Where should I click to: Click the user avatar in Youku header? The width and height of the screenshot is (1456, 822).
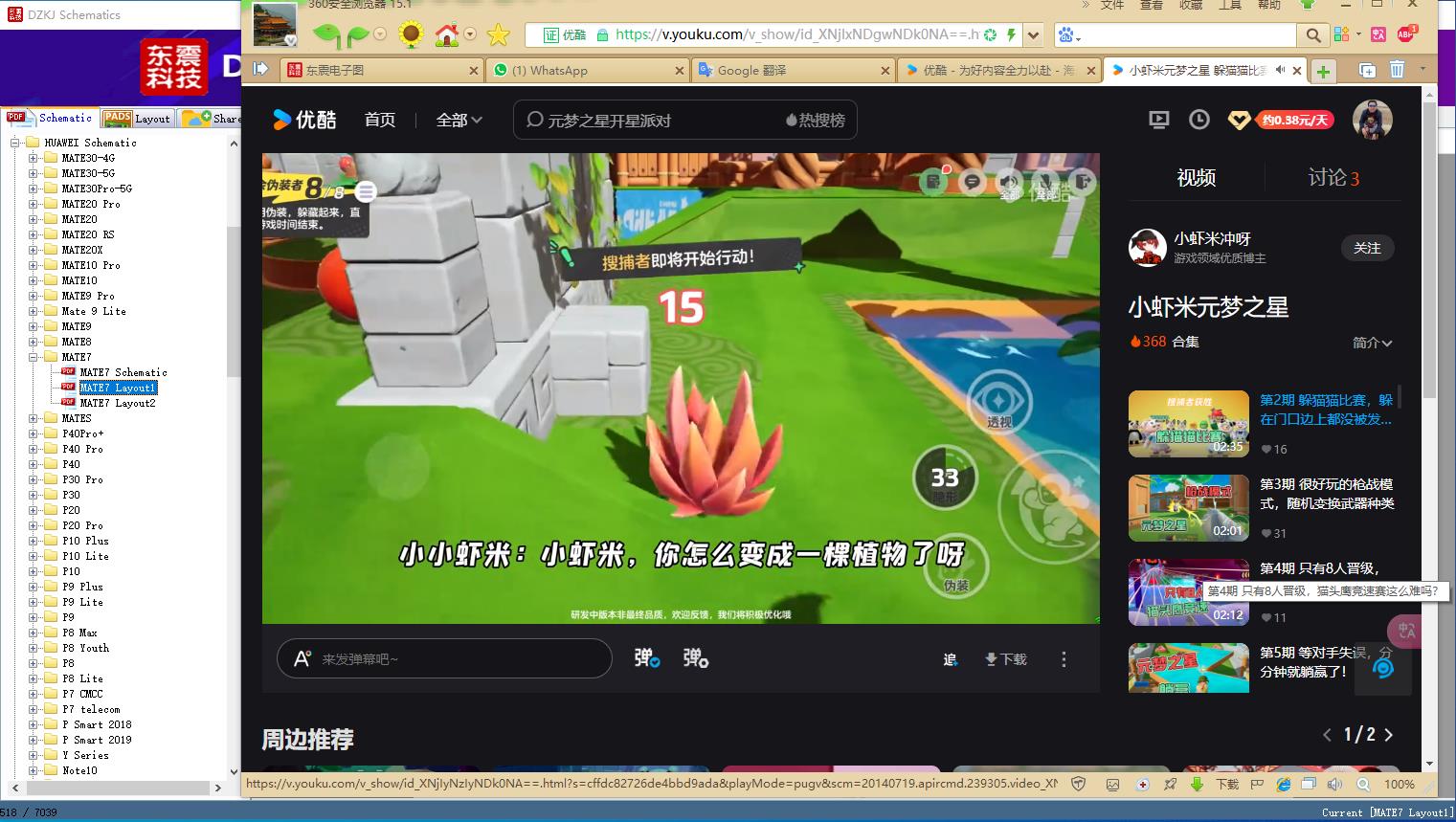(x=1372, y=120)
